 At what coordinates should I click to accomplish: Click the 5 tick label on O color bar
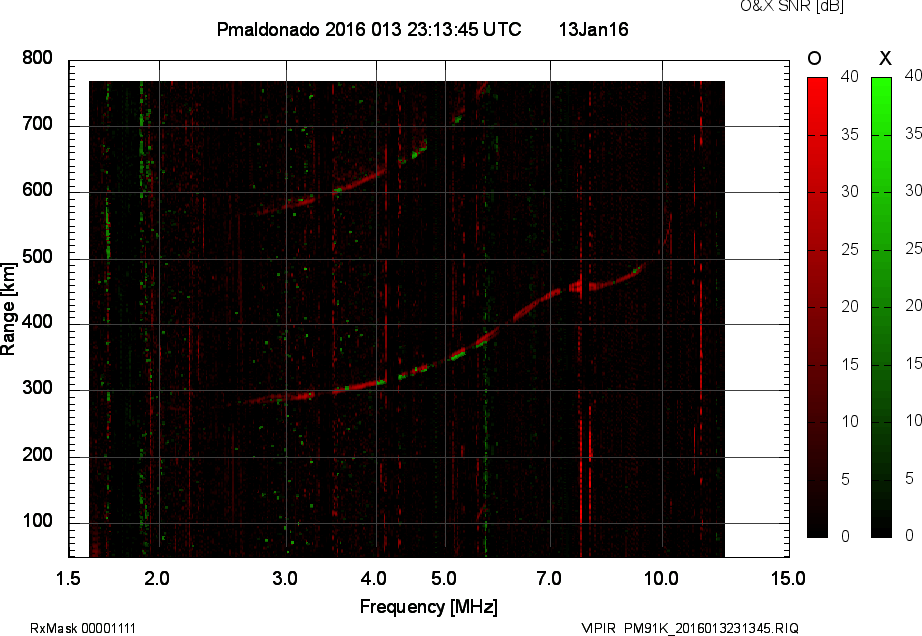pos(846,480)
